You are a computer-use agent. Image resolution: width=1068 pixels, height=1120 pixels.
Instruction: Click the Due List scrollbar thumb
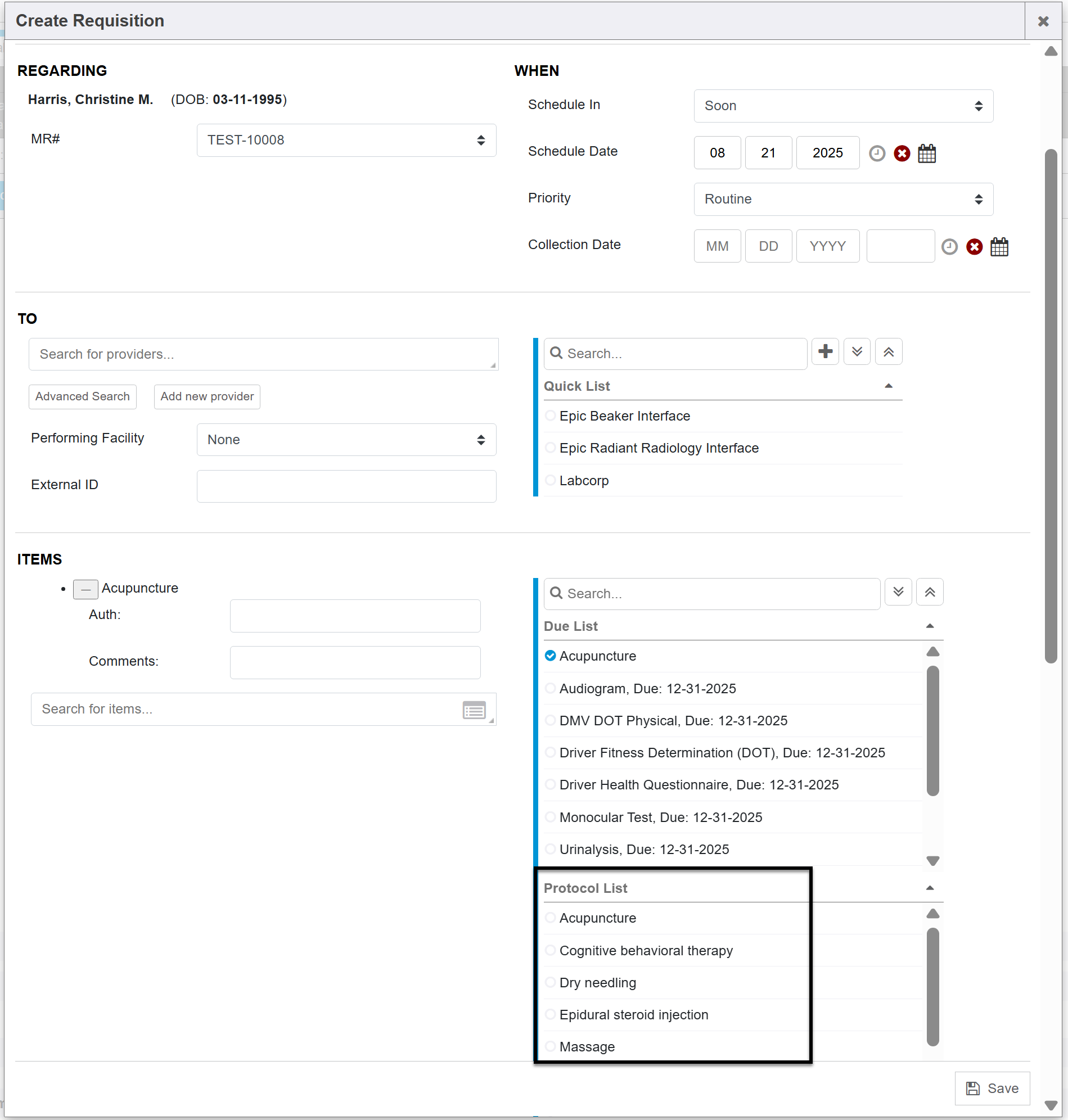932,731
